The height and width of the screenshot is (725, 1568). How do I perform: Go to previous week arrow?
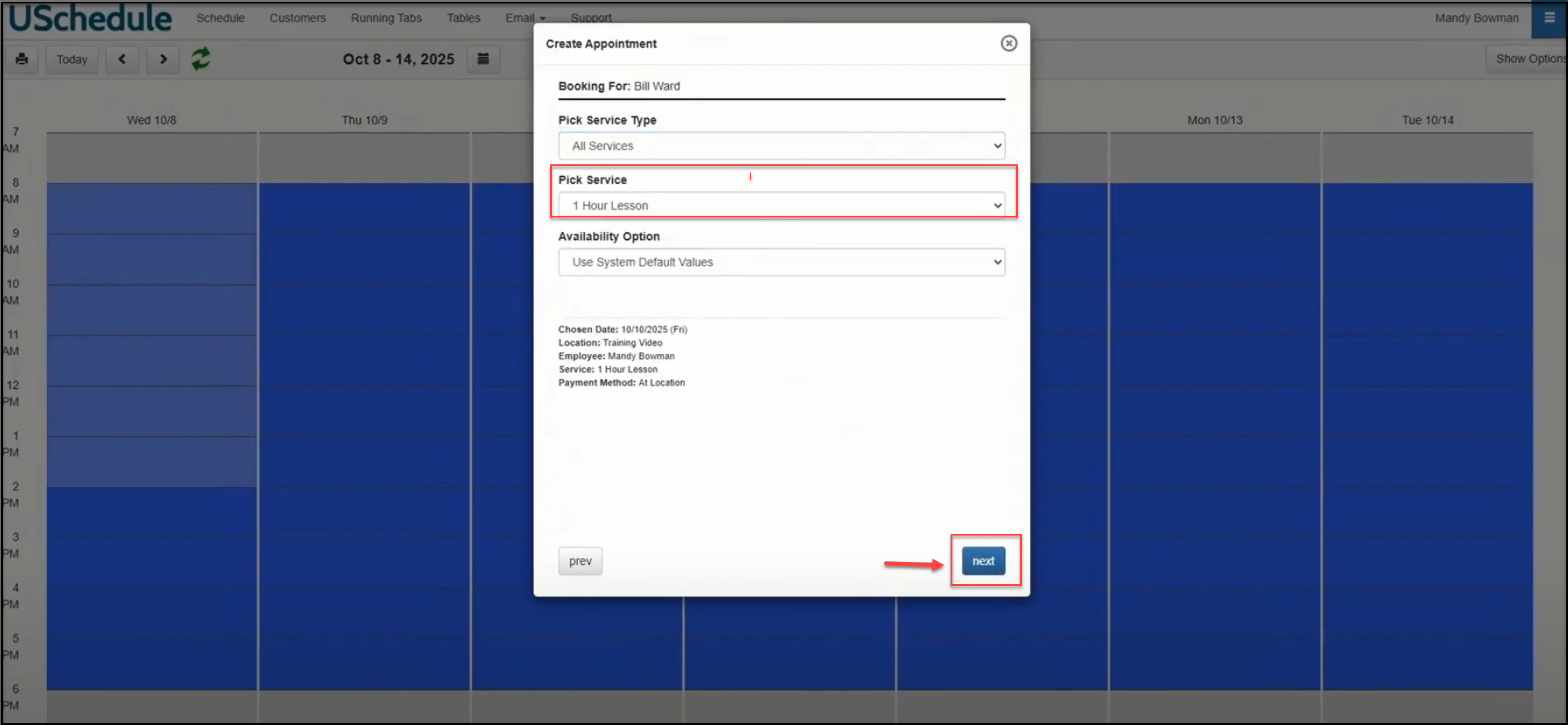point(122,59)
